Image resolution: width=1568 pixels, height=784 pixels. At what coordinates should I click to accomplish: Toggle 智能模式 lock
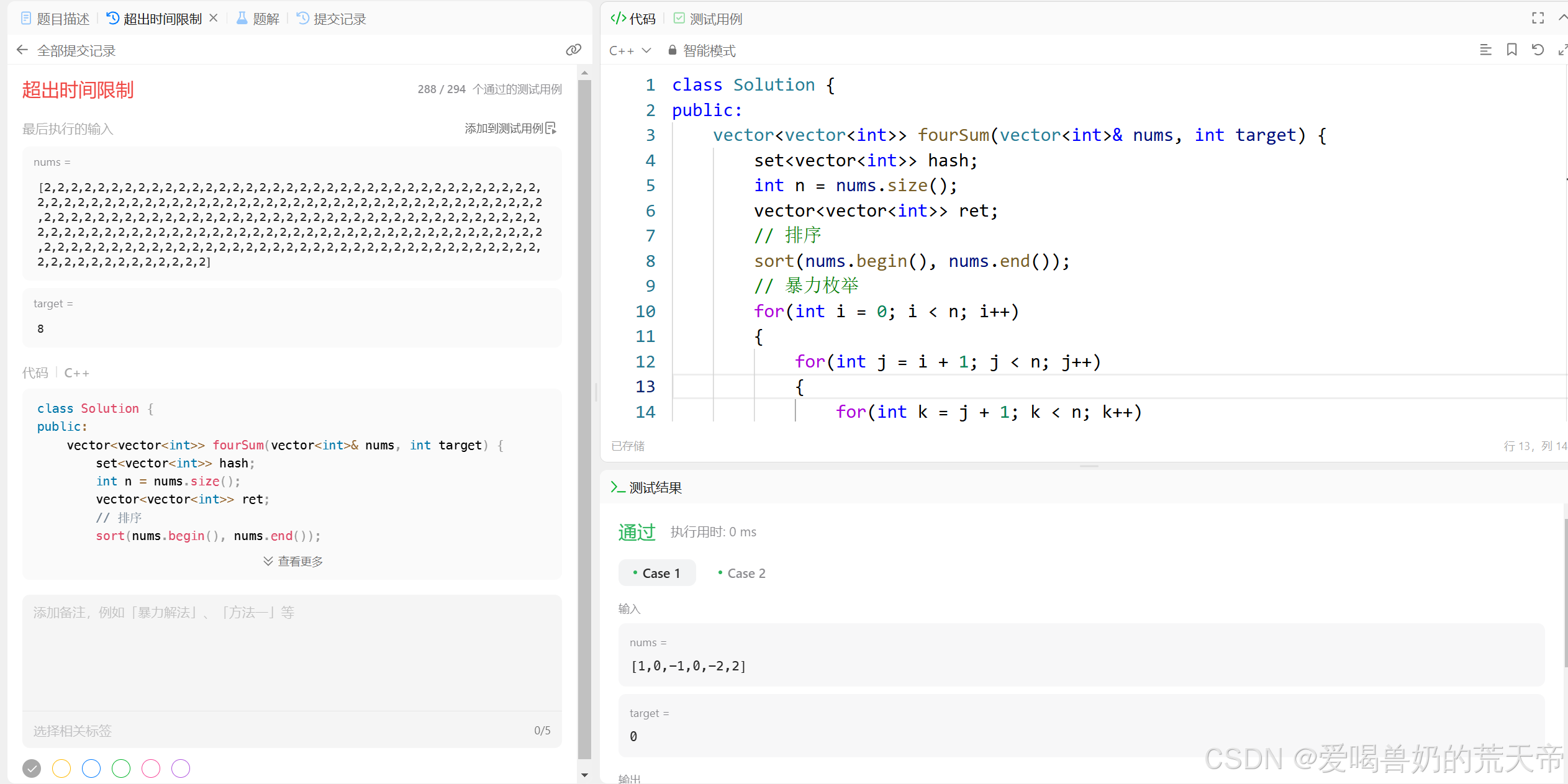(702, 50)
